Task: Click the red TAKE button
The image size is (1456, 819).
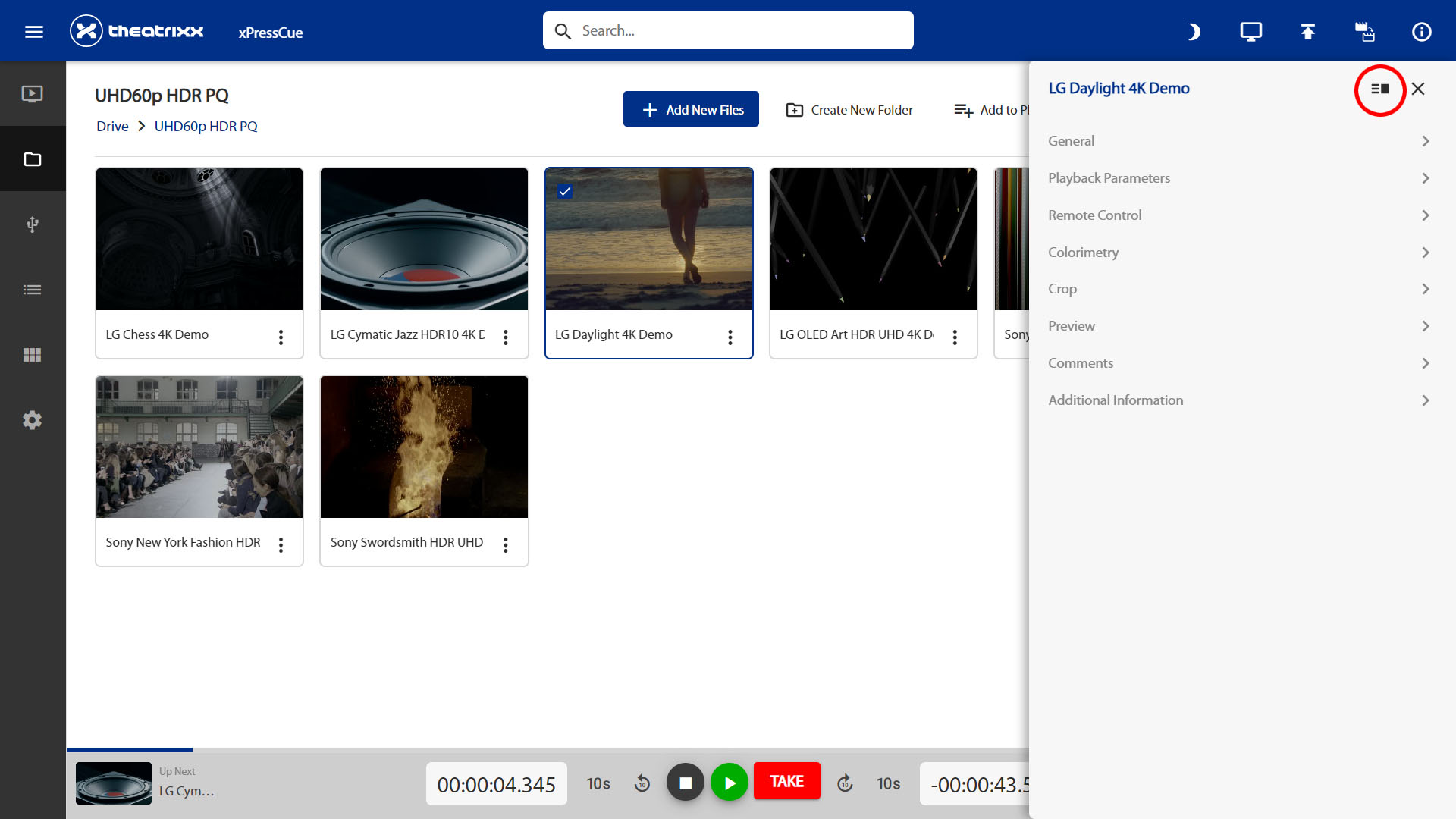Action: point(787,781)
